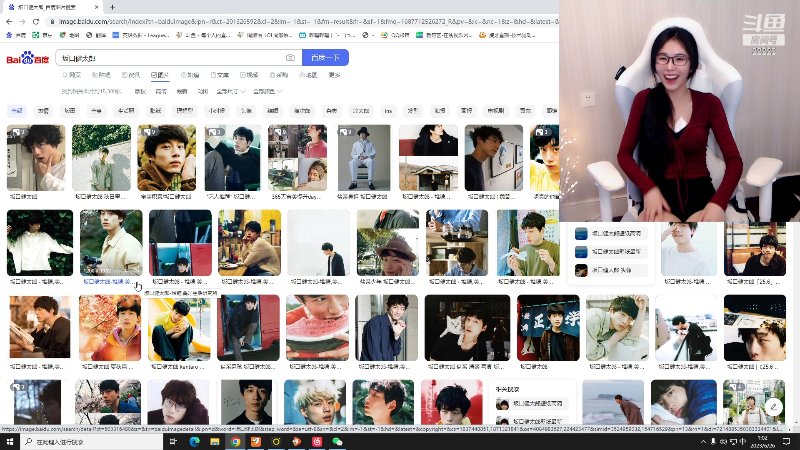Screen dimensions: 800x450
Task: Reload the page with the refresh icon
Action: [36, 21]
